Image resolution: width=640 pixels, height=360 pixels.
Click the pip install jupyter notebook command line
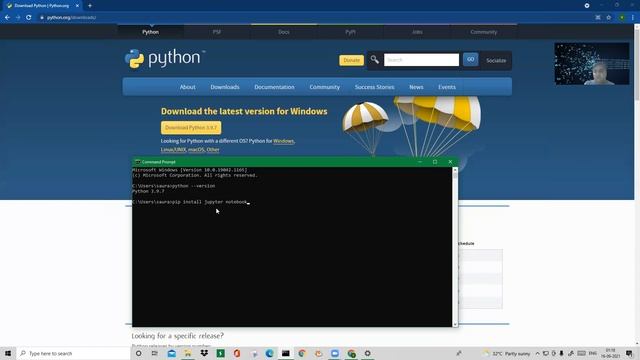click(x=190, y=202)
